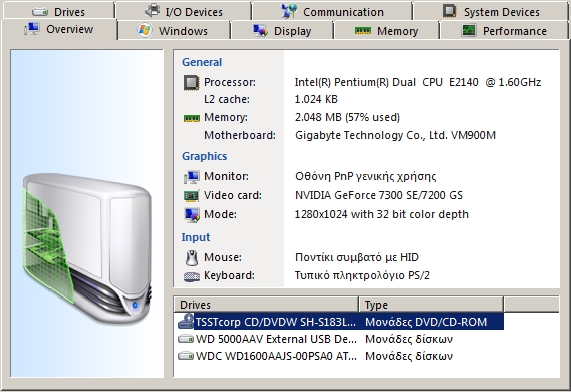Image resolution: width=571 pixels, height=392 pixels.
Task: Click the TSSTcorp DVD drive icon
Action: click(186, 321)
